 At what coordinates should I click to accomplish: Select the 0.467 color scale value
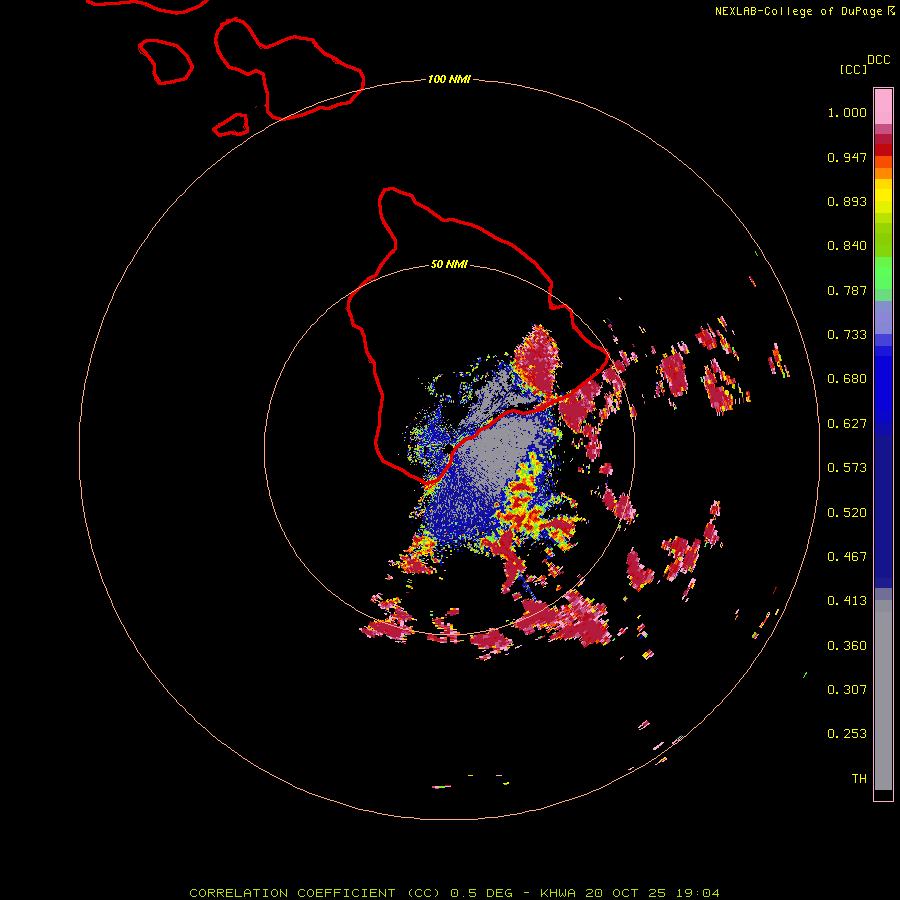tap(847, 557)
